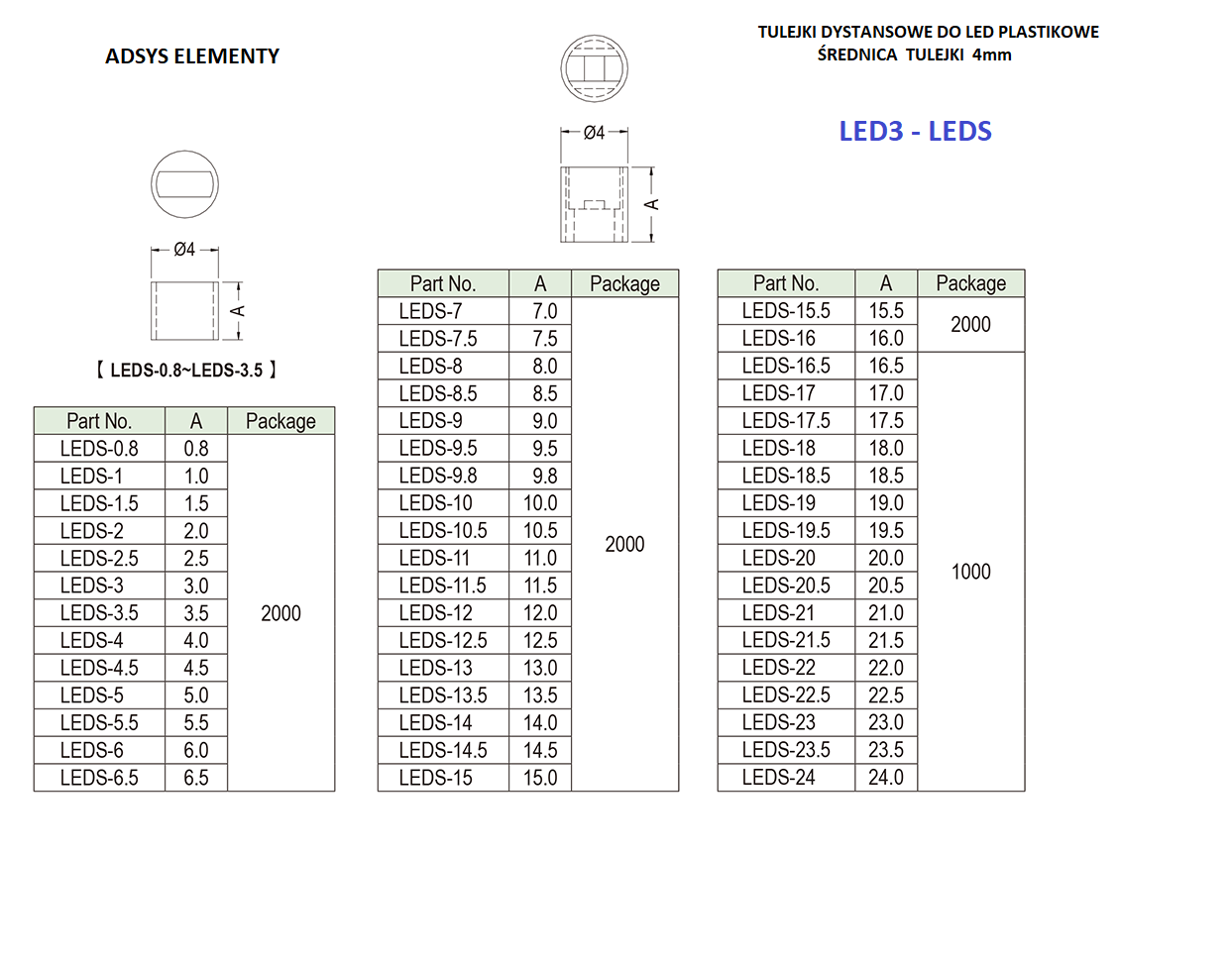
Task: Select the LEDS-15 part number cell
Action: [443, 778]
